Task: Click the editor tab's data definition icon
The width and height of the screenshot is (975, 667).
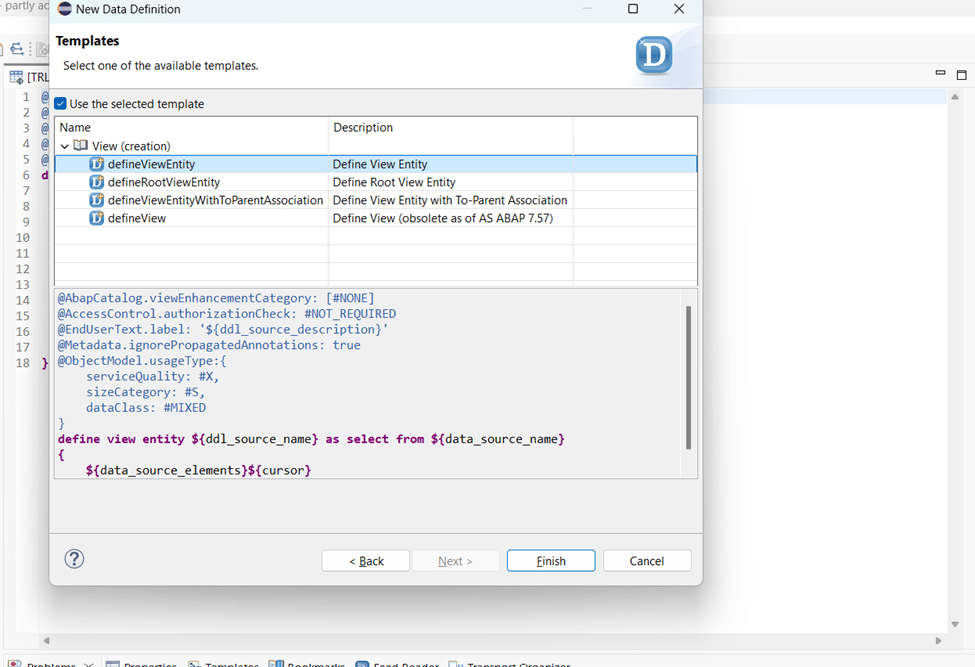Action: [x=16, y=77]
